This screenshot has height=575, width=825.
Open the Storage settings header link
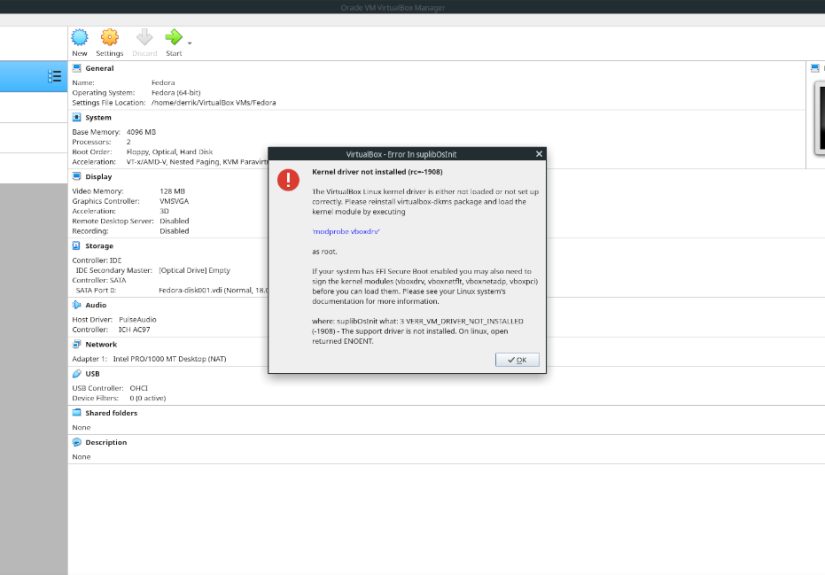pos(99,246)
